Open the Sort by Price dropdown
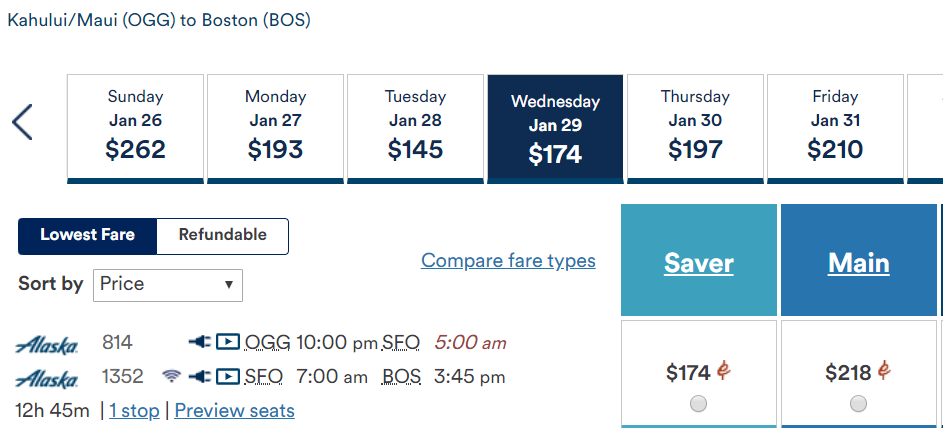Viewport: 943px width, 428px height. 168,285
